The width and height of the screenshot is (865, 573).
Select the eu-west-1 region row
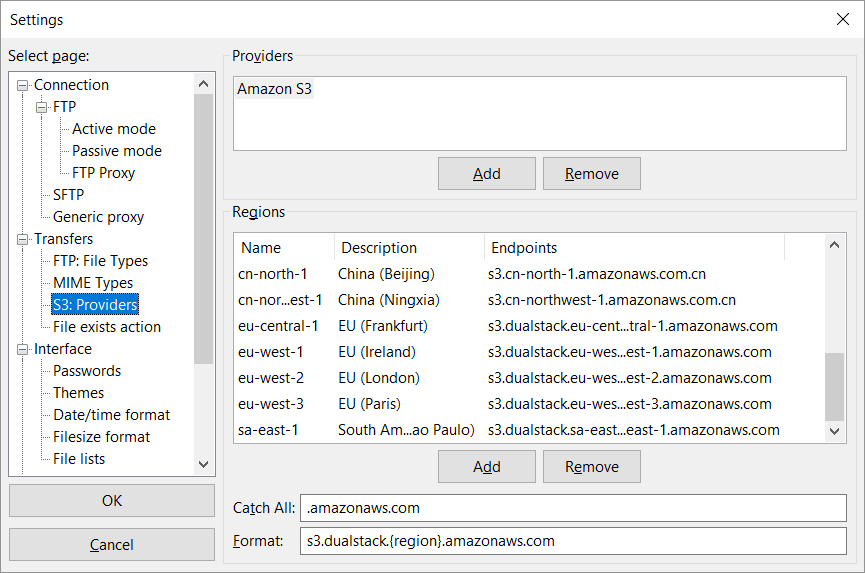pyautogui.click(x=528, y=352)
